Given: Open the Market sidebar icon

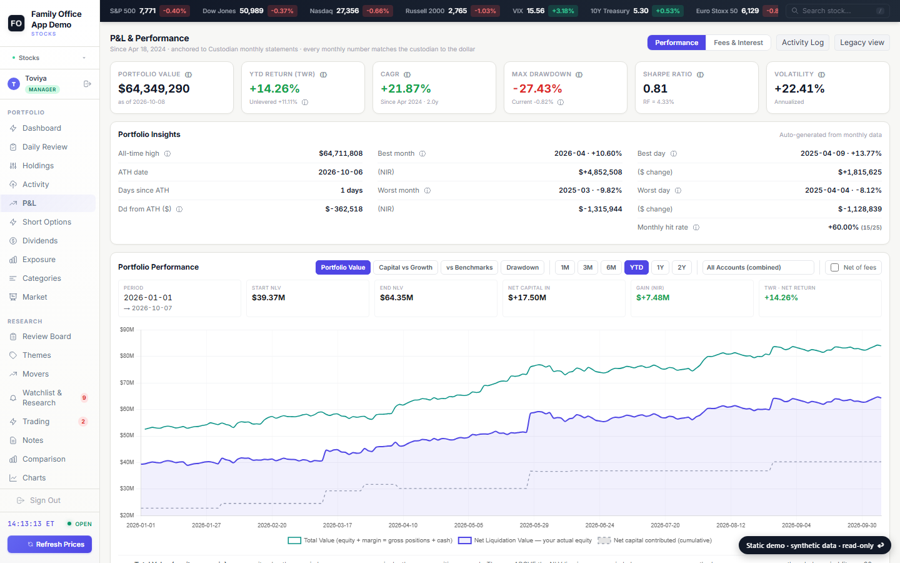Looking at the screenshot, I should pos(13,297).
